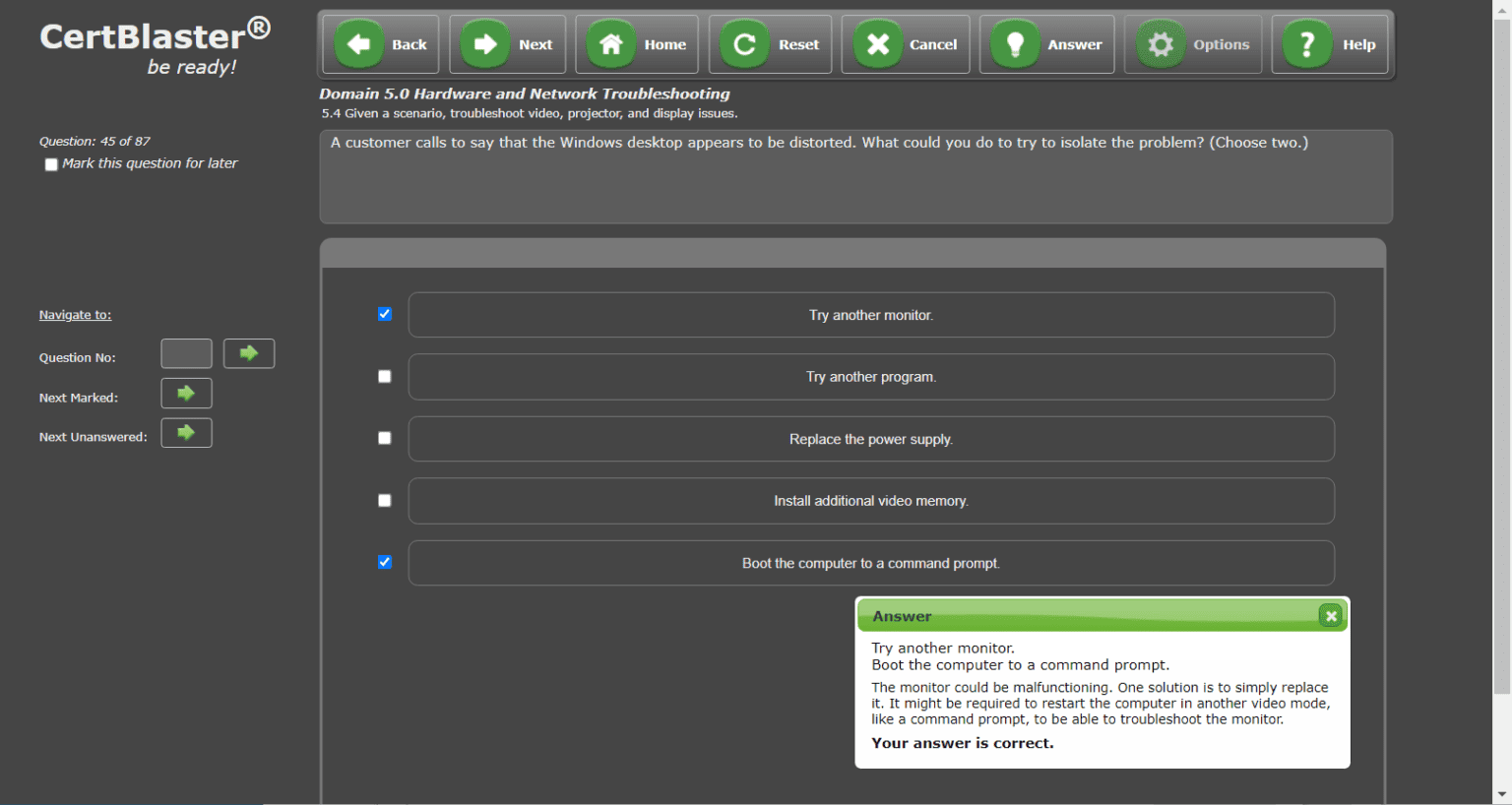The image size is (1512, 805).
Task: Close the Answer popup
Action: click(1331, 615)
